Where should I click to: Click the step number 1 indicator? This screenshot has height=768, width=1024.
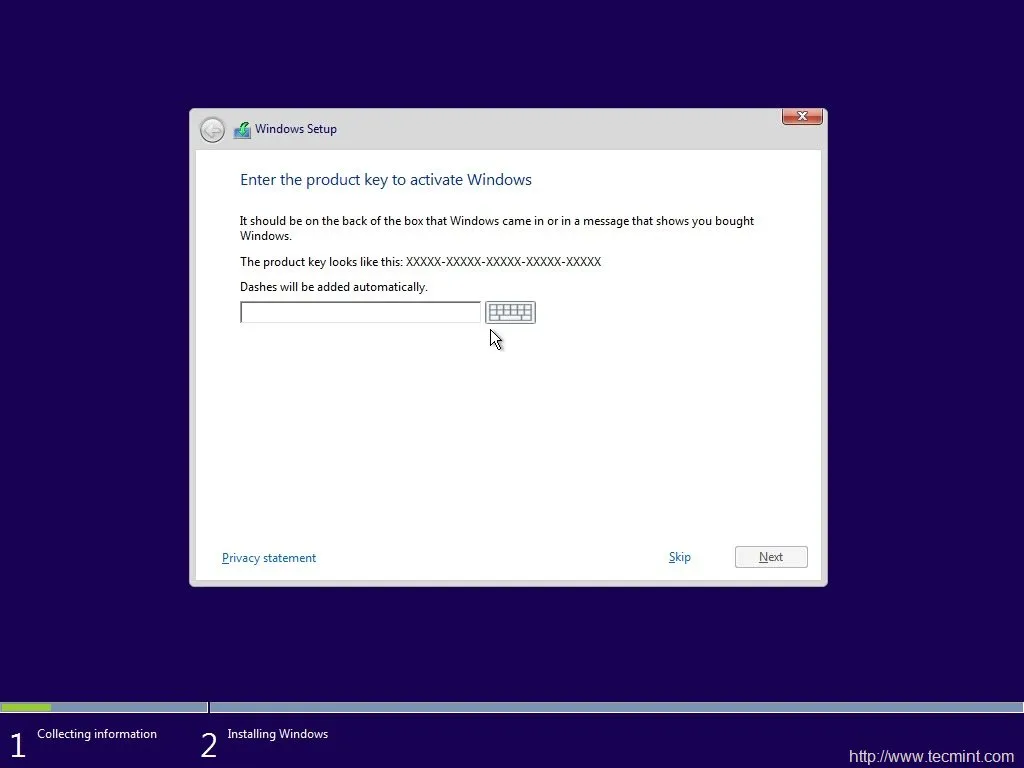coord(17,742)
